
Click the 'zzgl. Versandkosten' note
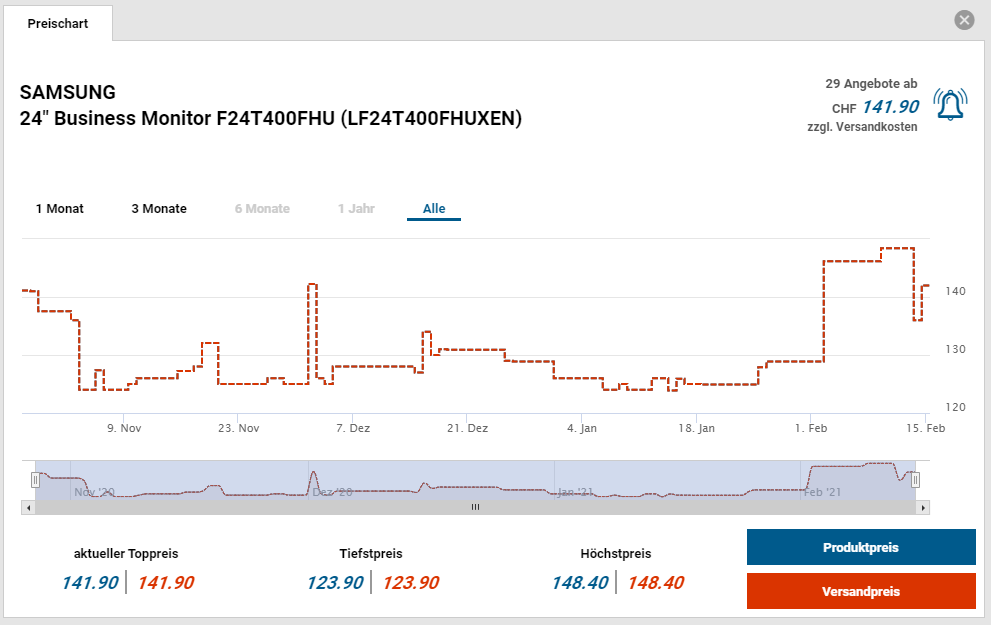pos(862,127)
